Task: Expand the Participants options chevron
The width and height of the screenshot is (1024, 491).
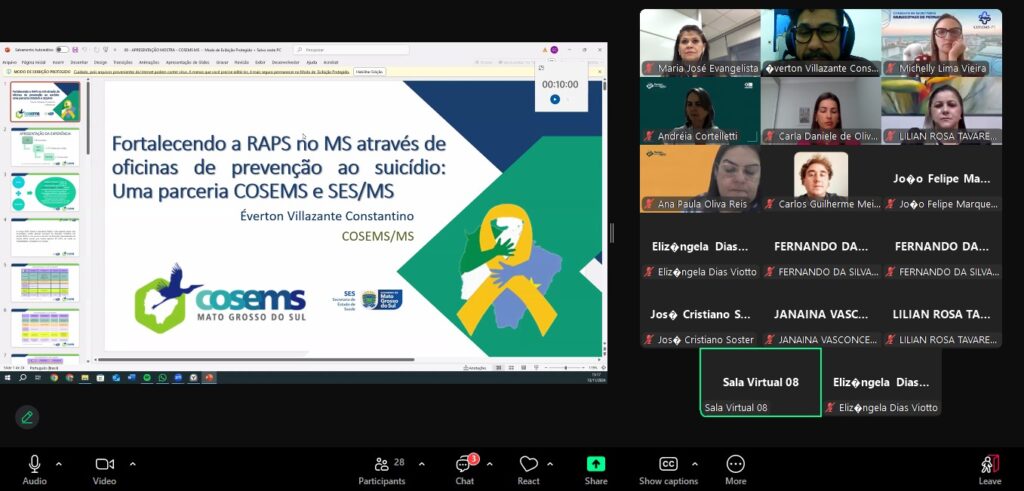Action: click(421, 464)
